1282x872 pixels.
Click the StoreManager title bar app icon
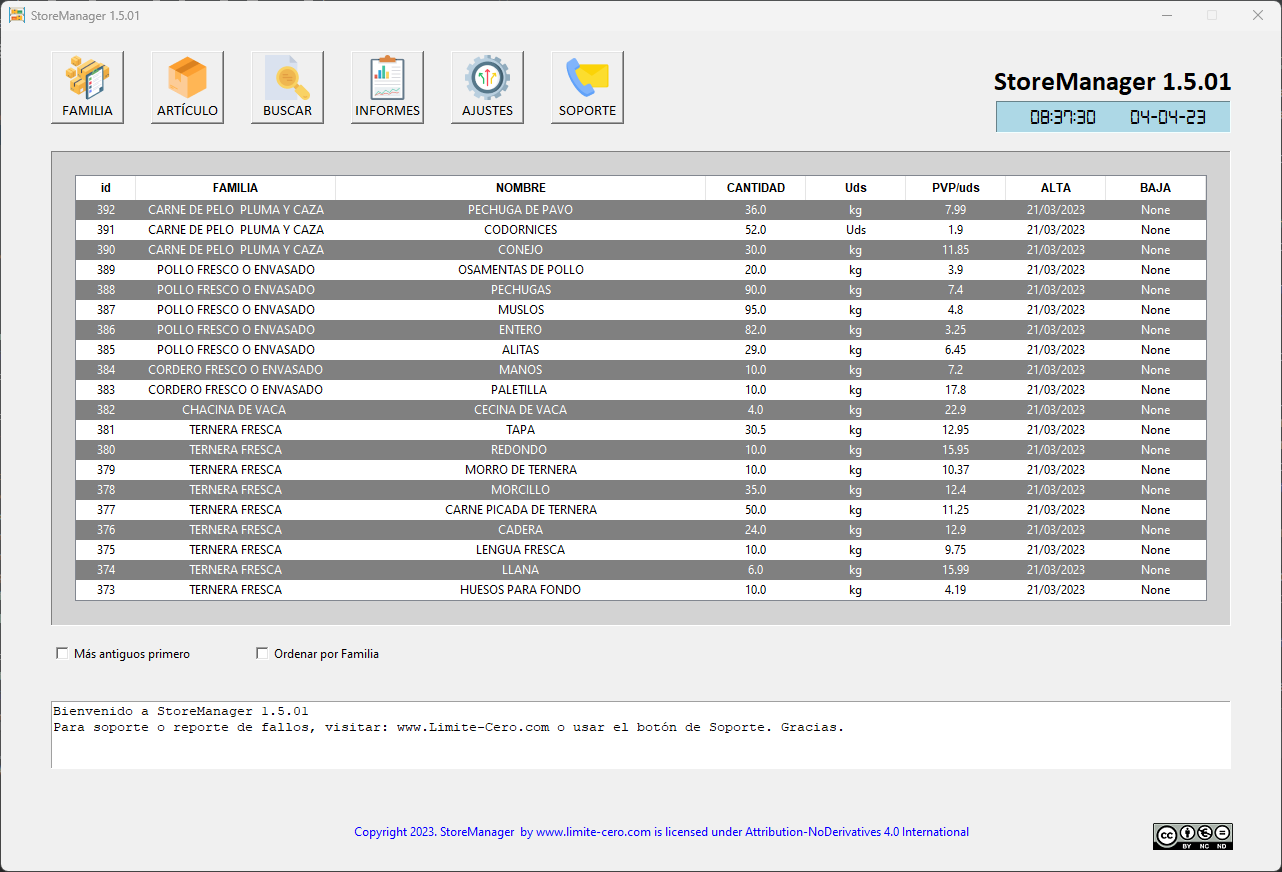(17, 15)
